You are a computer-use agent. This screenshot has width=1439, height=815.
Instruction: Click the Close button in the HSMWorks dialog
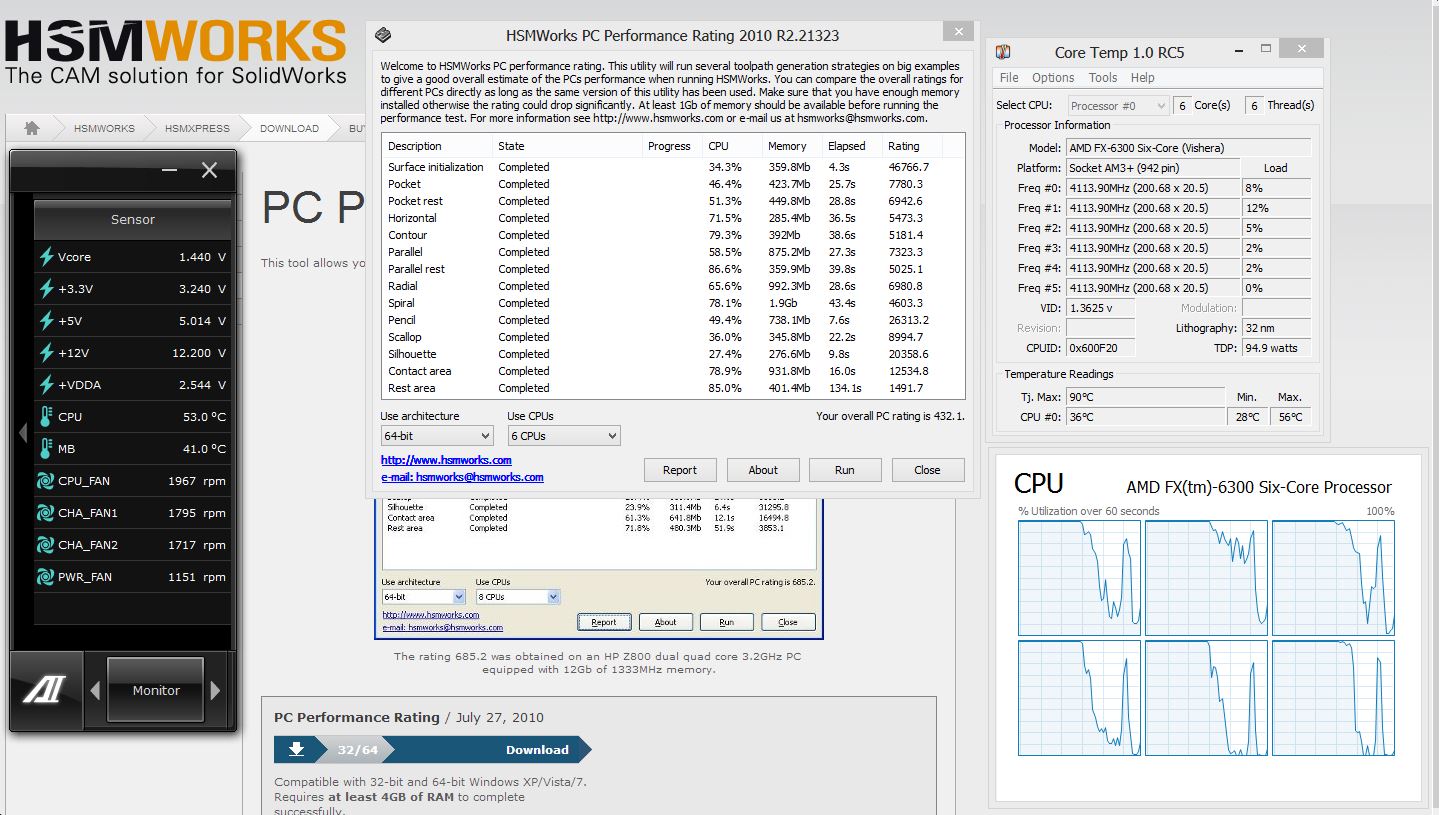click(x=927, y=470)
